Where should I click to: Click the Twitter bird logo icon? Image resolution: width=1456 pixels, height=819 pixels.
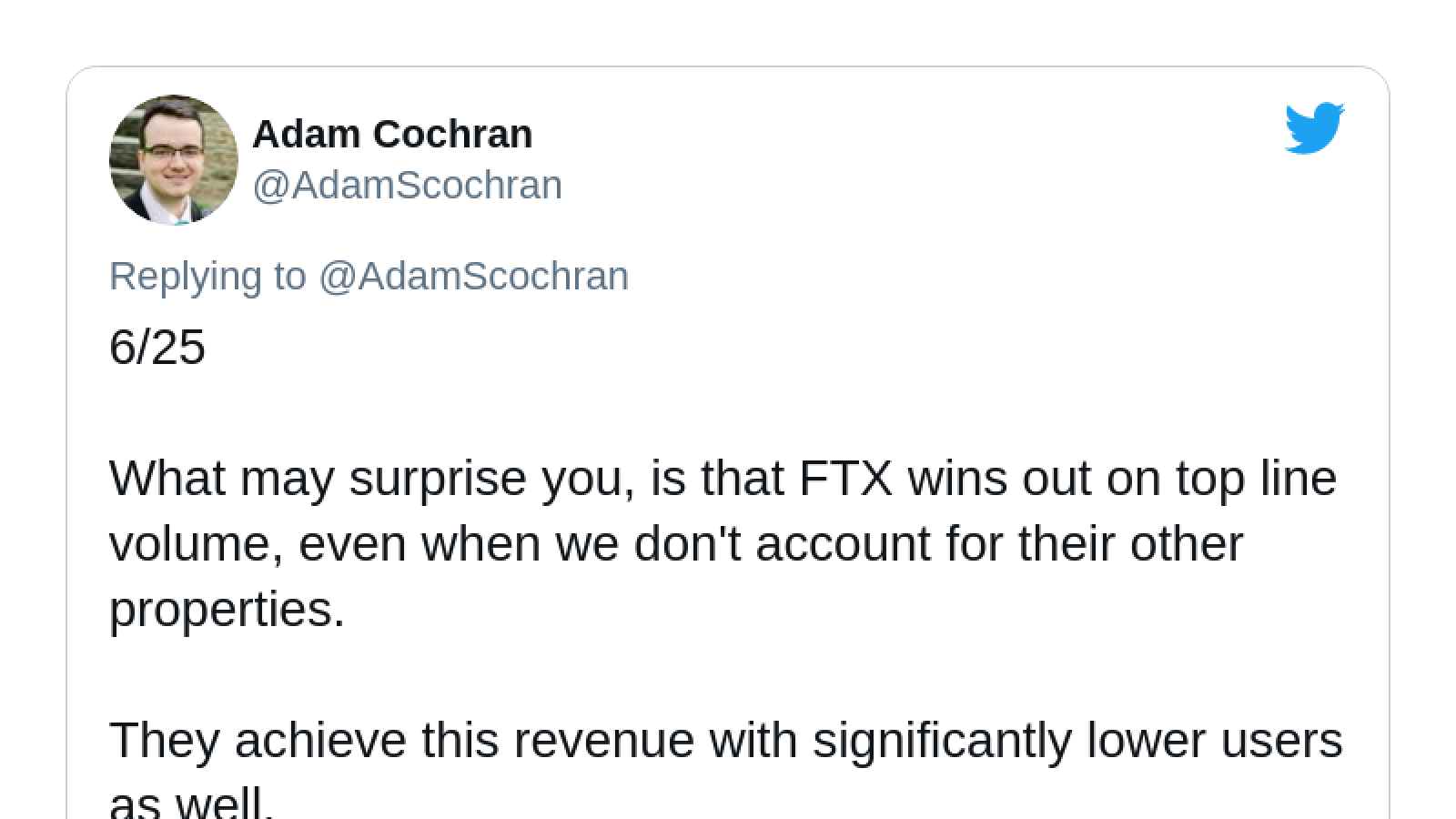pos(1314,128)
